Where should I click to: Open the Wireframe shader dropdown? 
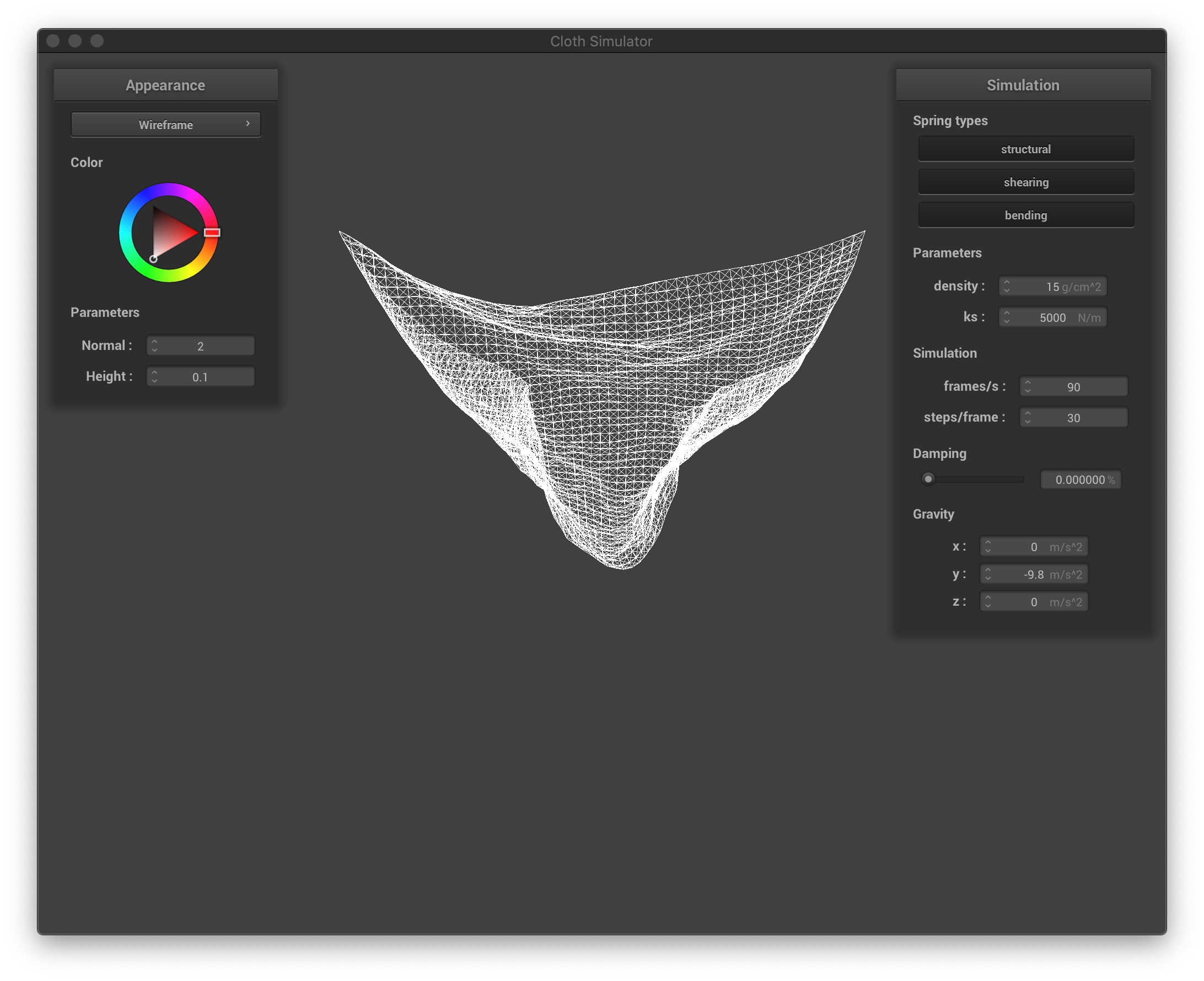[165, 125]
